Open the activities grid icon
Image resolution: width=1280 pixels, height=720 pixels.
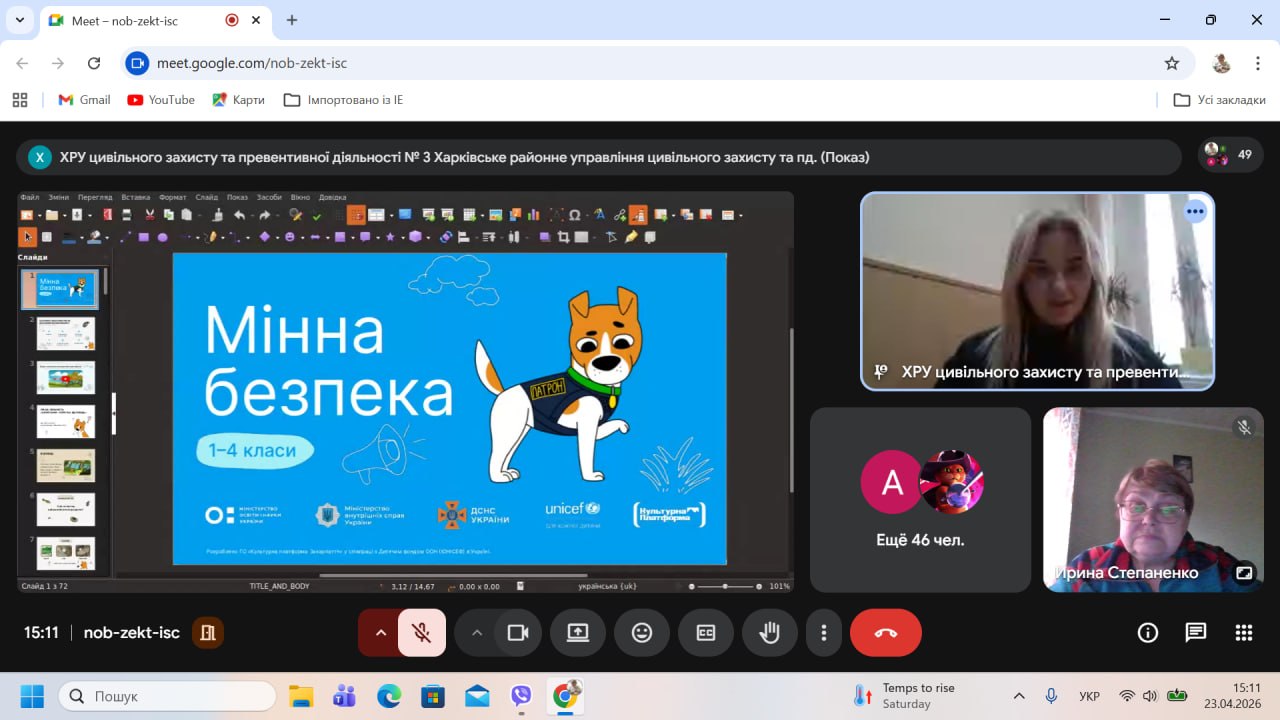(x=1243, y=632)
